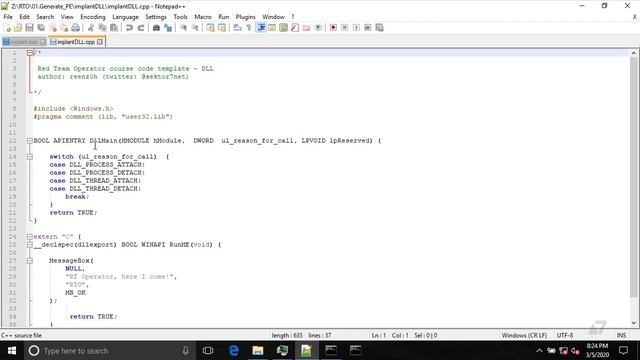Toggle synchronized horizontal scrolling

click(222, 28)
